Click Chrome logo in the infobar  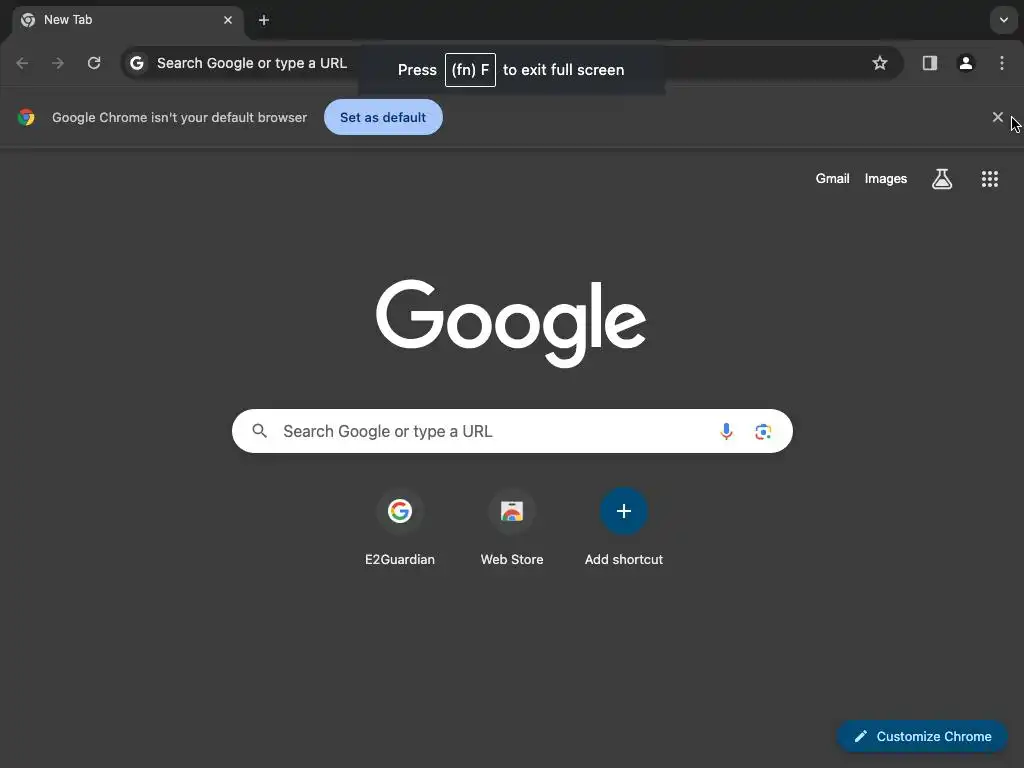pos(26,118)
